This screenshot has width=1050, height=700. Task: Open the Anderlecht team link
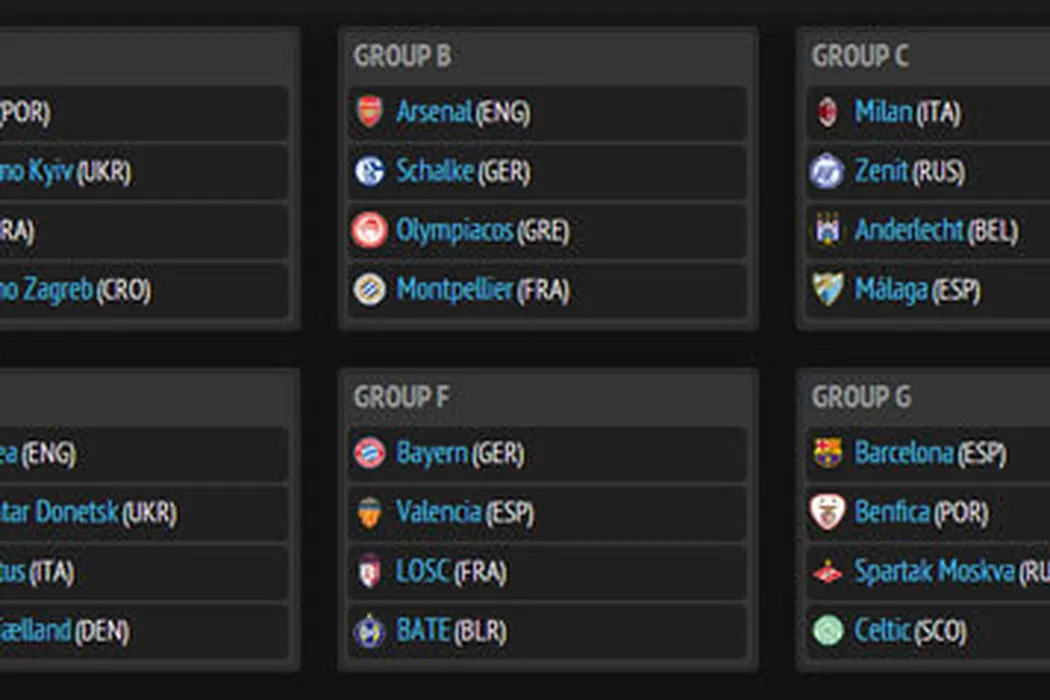909,231
